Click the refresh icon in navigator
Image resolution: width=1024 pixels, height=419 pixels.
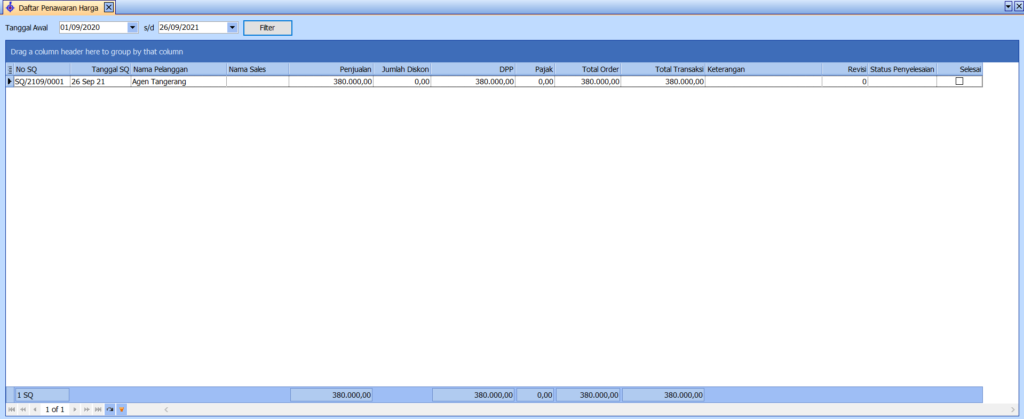(110, 410)
